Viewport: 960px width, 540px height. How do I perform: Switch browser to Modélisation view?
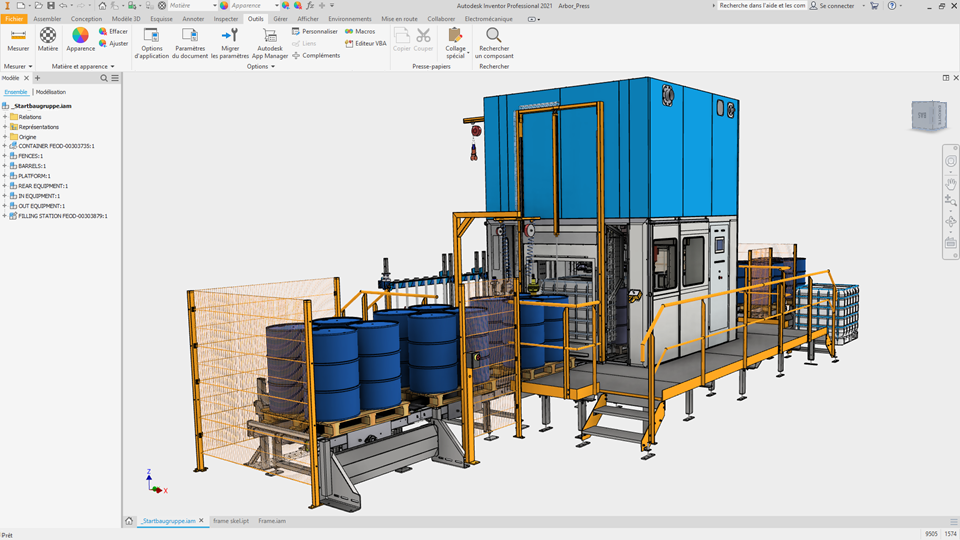point(51,92)
